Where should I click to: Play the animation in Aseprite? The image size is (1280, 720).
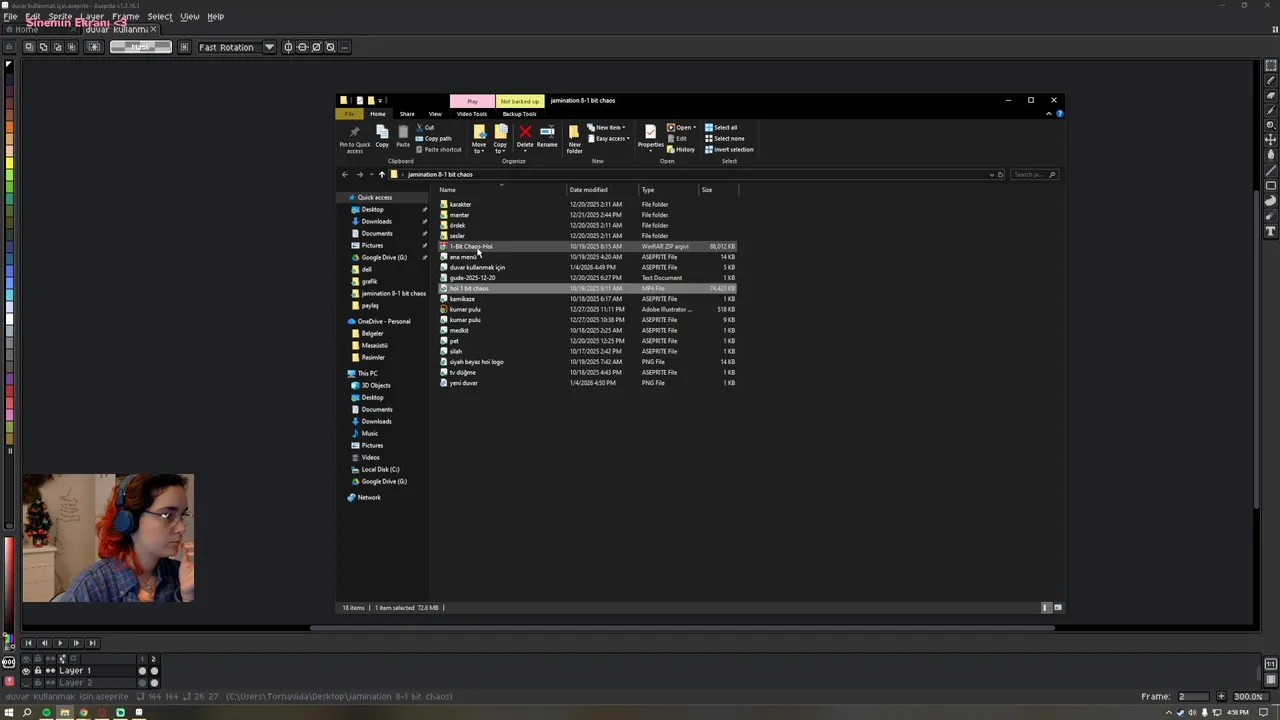click(60, 643)
